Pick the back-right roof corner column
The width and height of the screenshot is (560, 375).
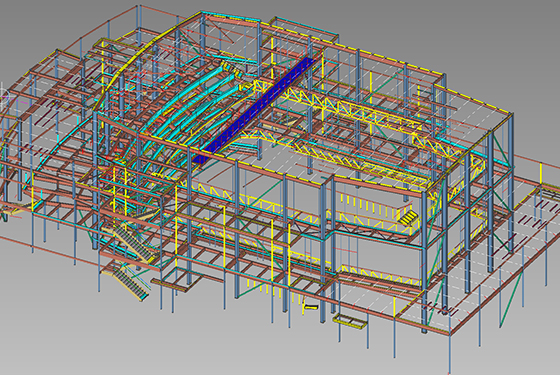[x=511, y=183]
